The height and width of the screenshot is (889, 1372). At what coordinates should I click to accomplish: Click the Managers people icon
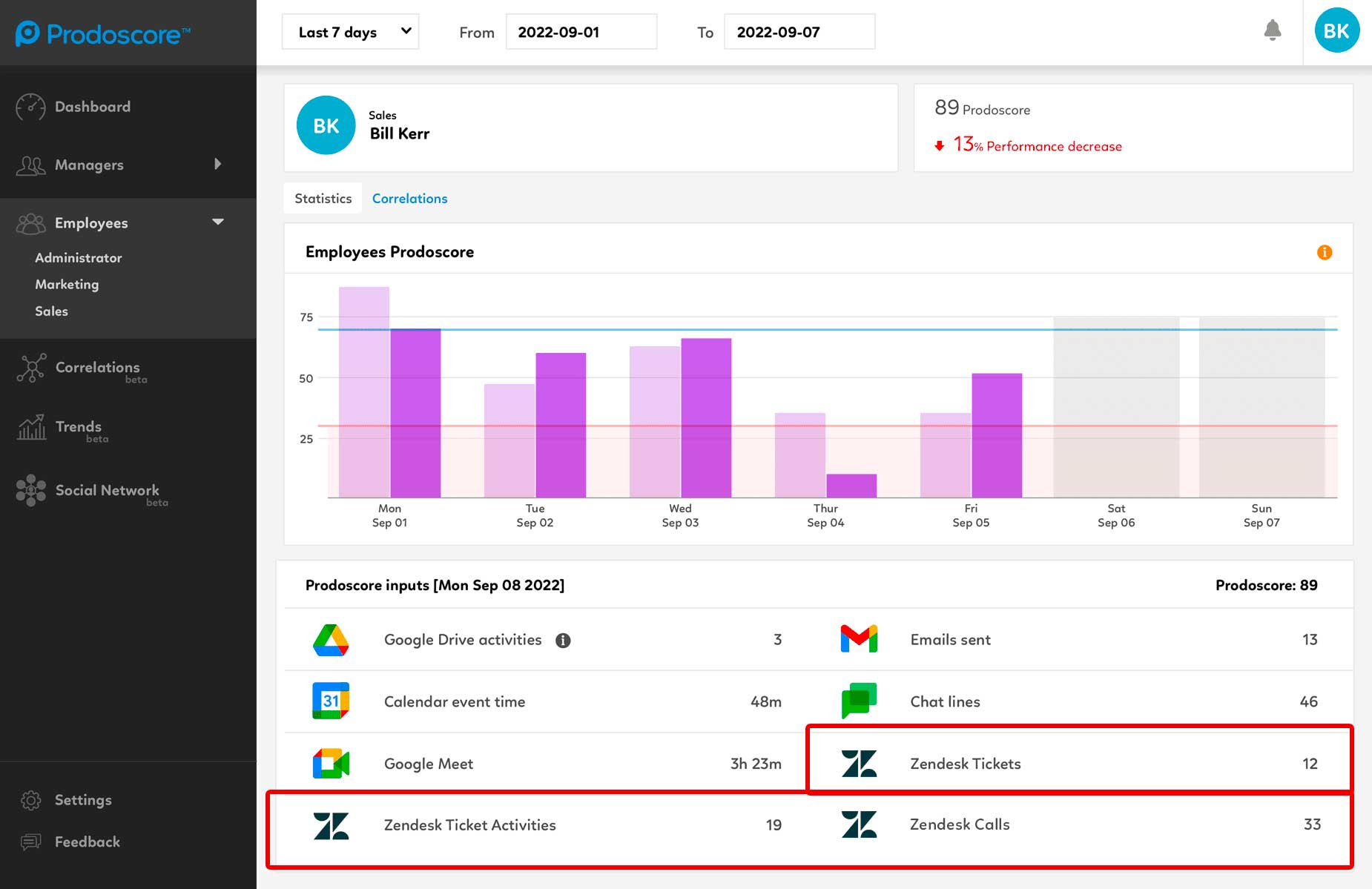(30, 165)
